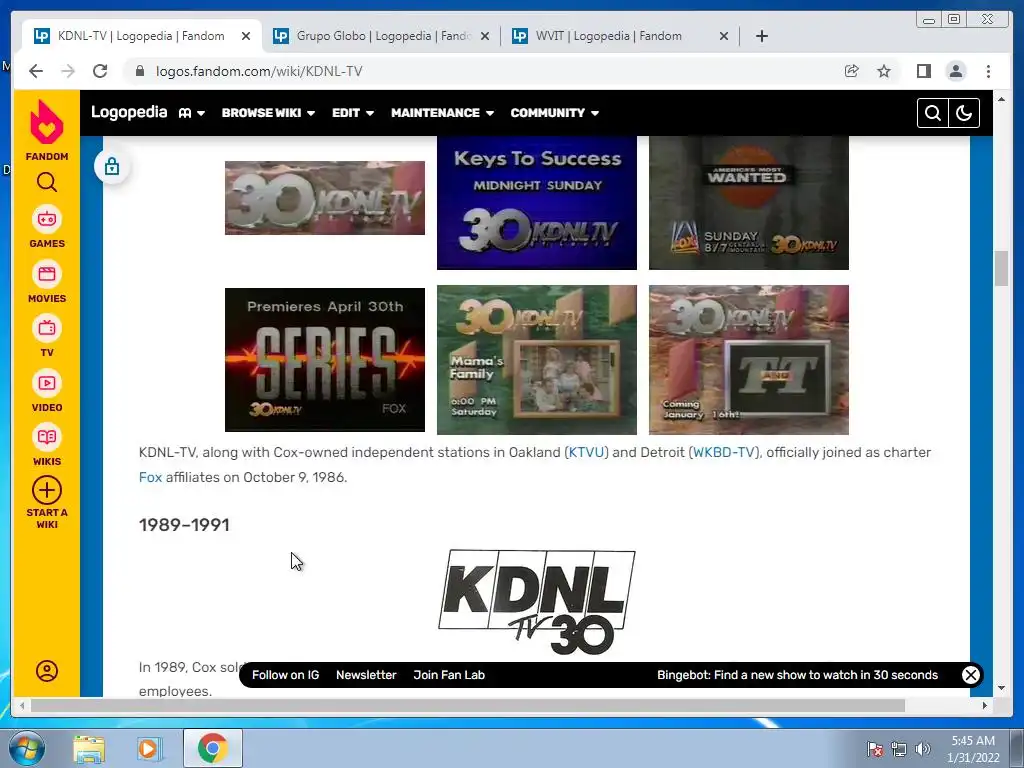Click the Chrome taskbar icon
Screen dimensions: 1024x768
(212, 748)
